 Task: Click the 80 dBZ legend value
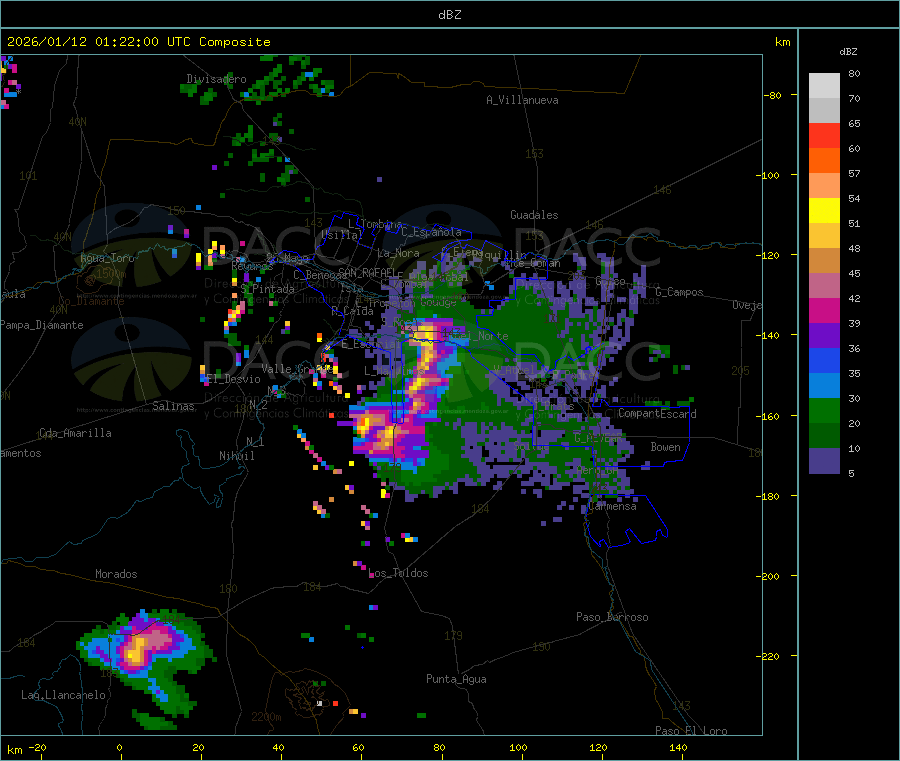click(854, 73)
